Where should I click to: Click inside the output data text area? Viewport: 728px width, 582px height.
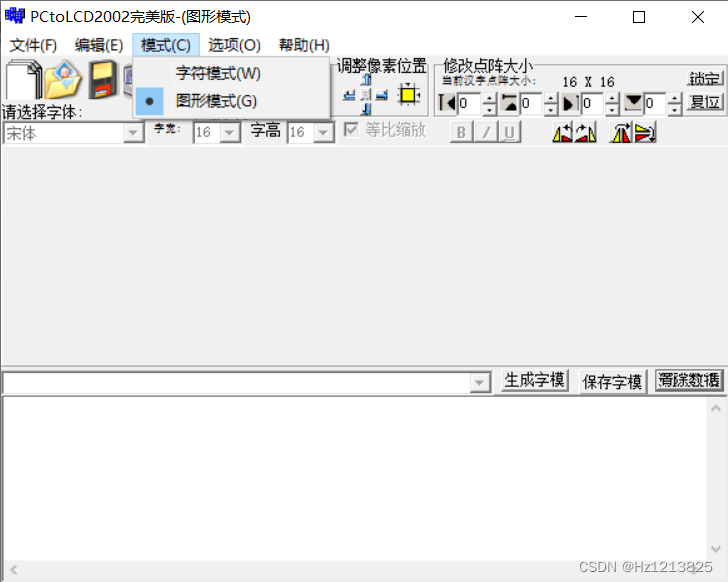point(355,478)
